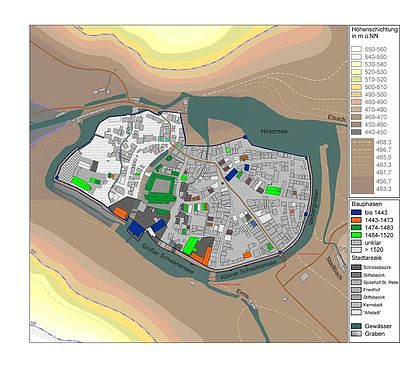The image size is (400, 367).
Task: Click the '> 1520' legend swatch
Action: point(357,250)
